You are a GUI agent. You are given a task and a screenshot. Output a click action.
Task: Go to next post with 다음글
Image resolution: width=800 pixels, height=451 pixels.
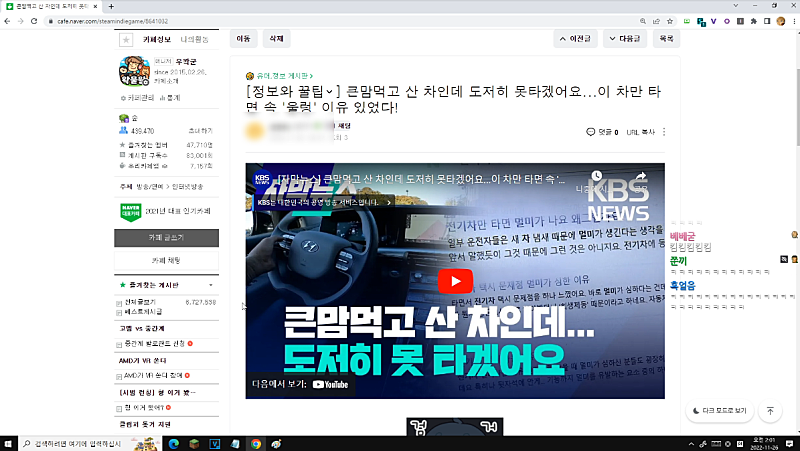click(624, 39)
